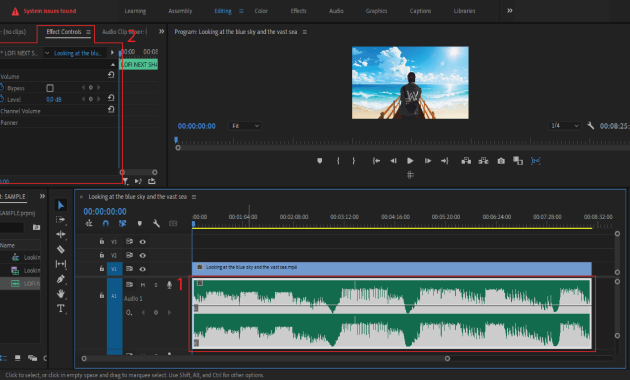Switch to the Assembly workspace
Screen dimensions: 630x380
[x=180, y=11]
